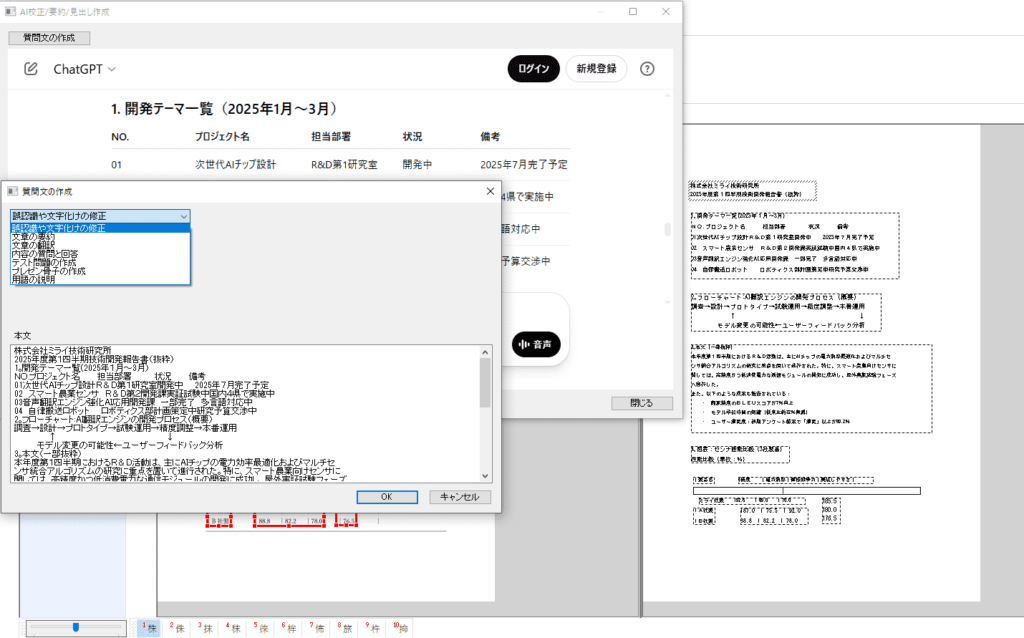
Task: Click the ログイン button
Action: point(534,69)
